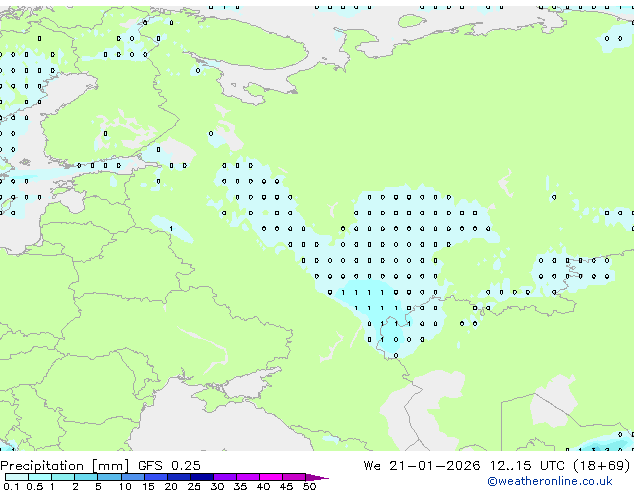Click the legend value label '25'
The image size is (634, 490).
coord(194,486)
